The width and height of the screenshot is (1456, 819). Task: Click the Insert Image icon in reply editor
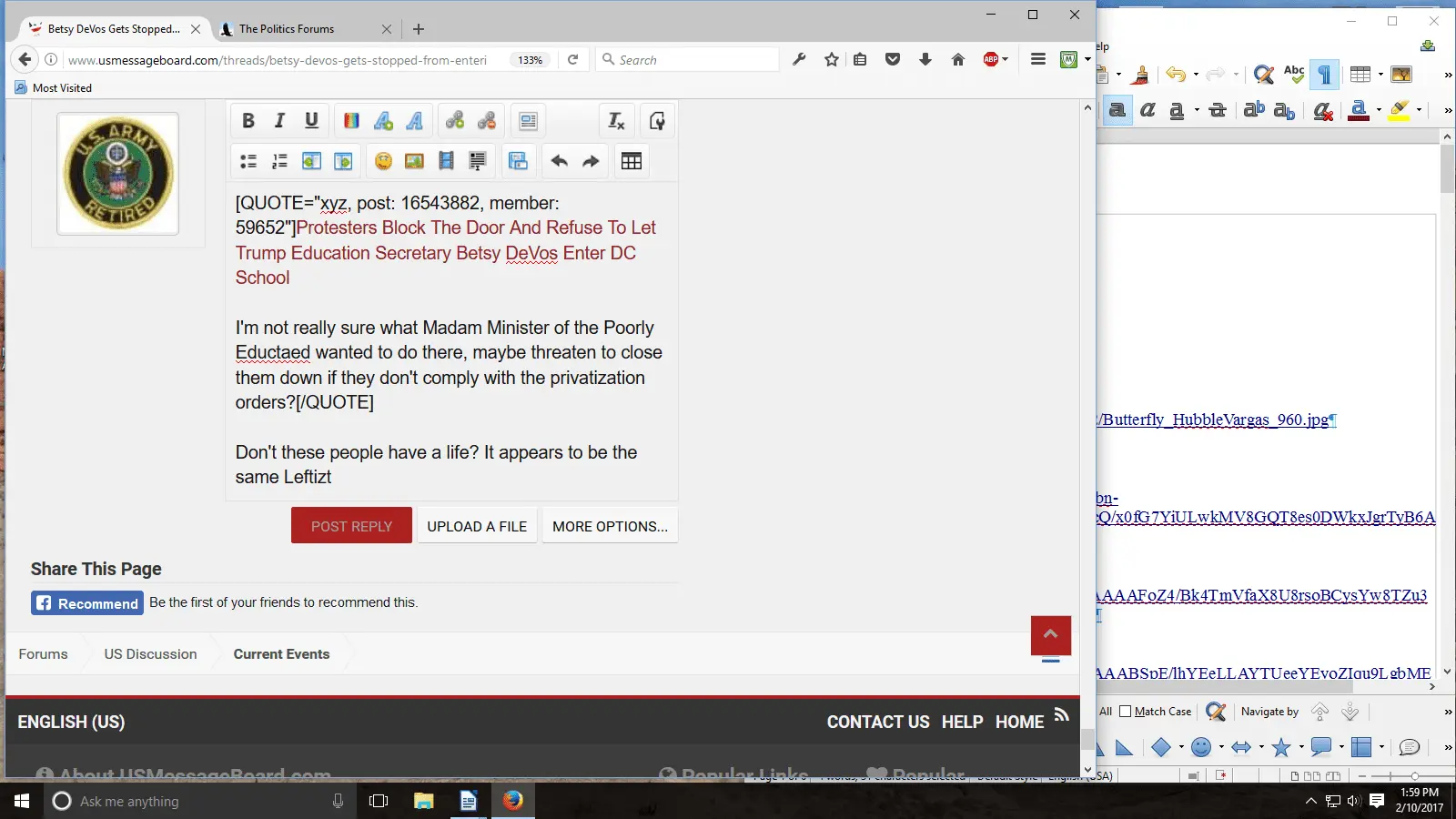click(x=414, y=161)
